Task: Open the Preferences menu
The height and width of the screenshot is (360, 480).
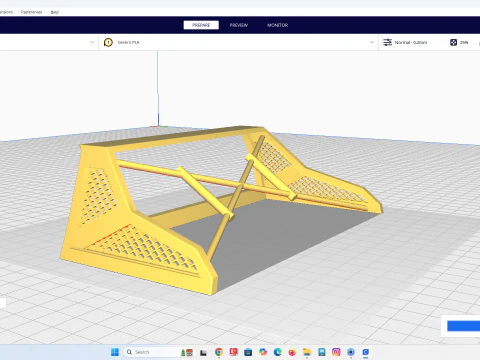Action: click(x=31, y=12)
